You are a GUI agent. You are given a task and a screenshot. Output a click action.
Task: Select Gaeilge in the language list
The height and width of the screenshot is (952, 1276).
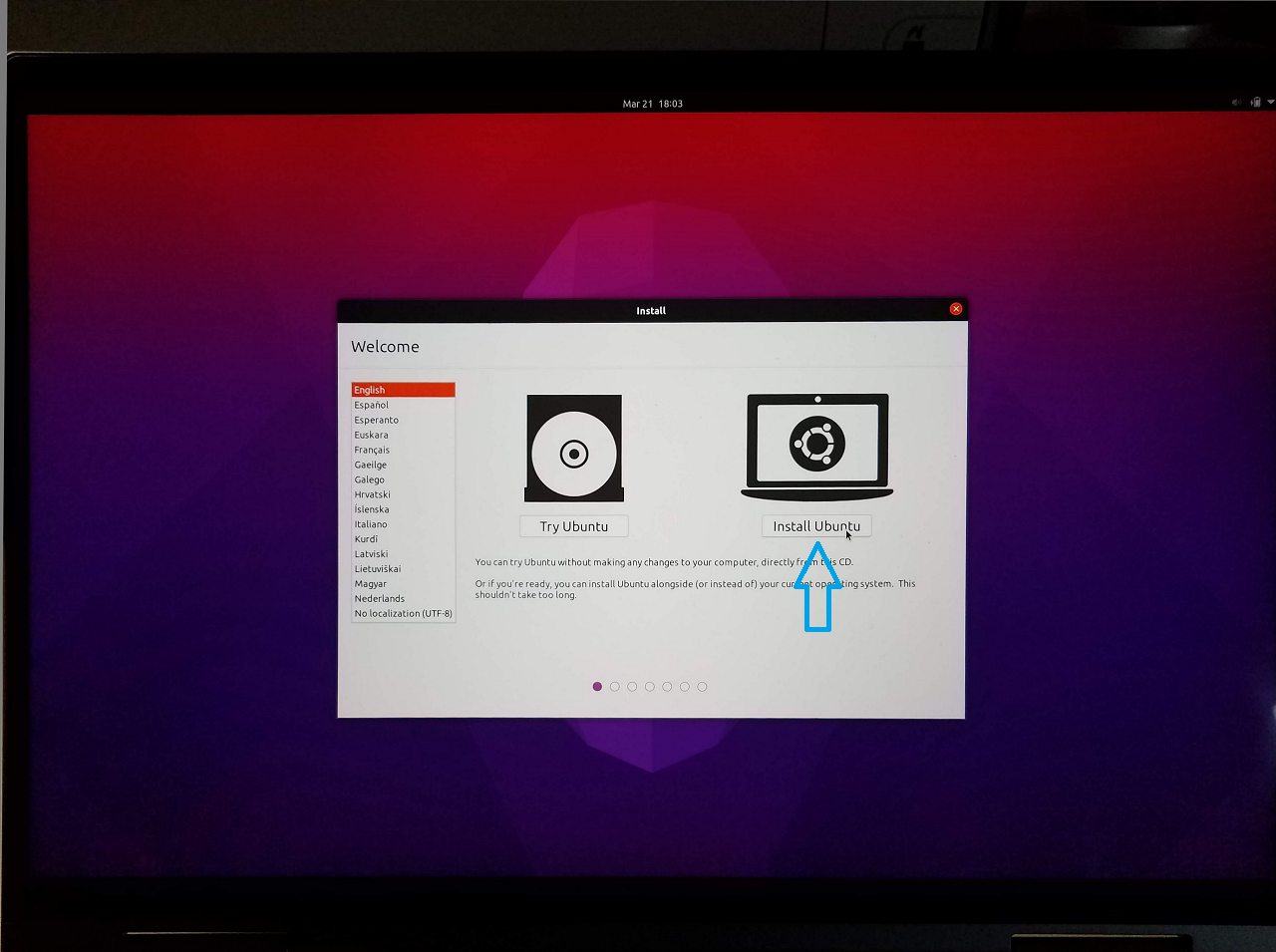(403, 465)
